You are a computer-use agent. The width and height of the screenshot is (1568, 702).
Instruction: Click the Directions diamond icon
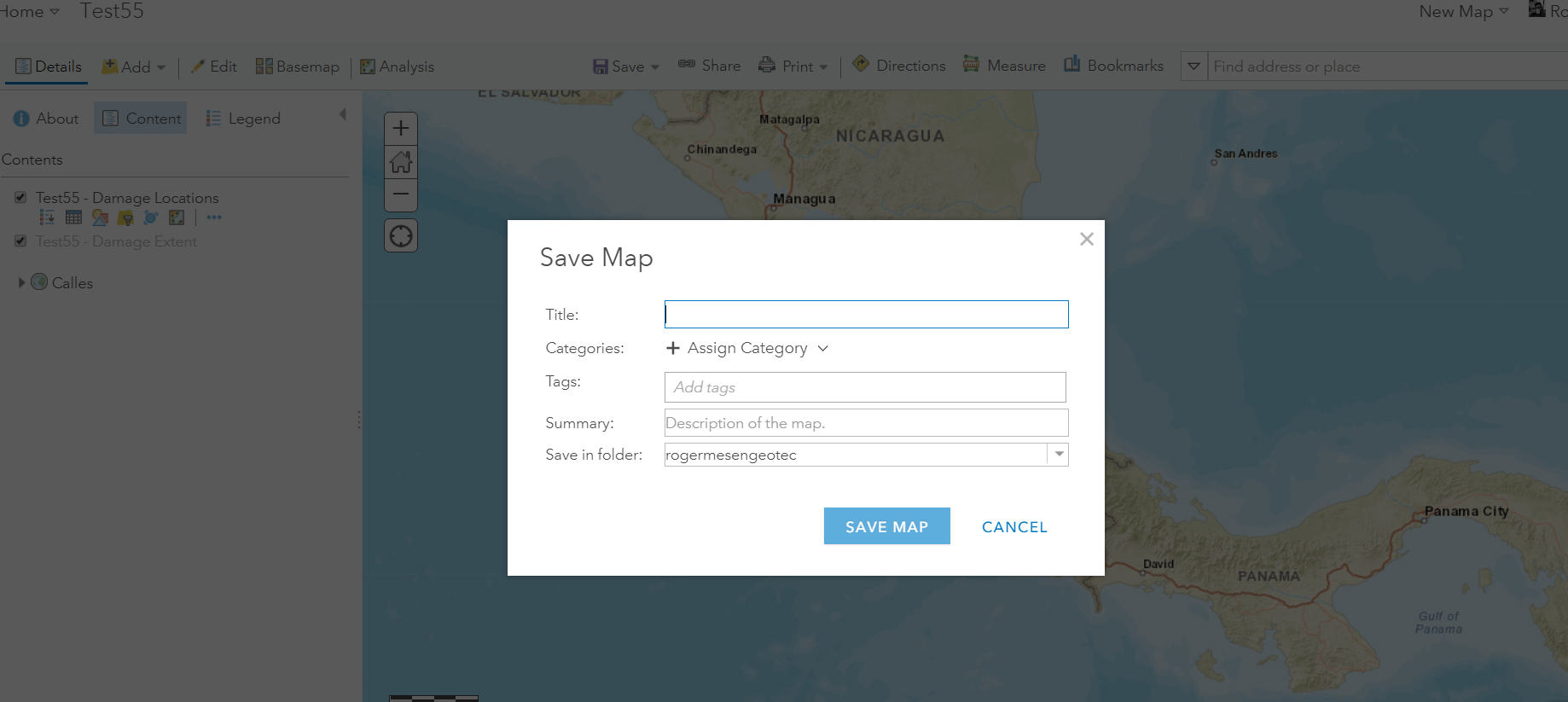point(861,64)
